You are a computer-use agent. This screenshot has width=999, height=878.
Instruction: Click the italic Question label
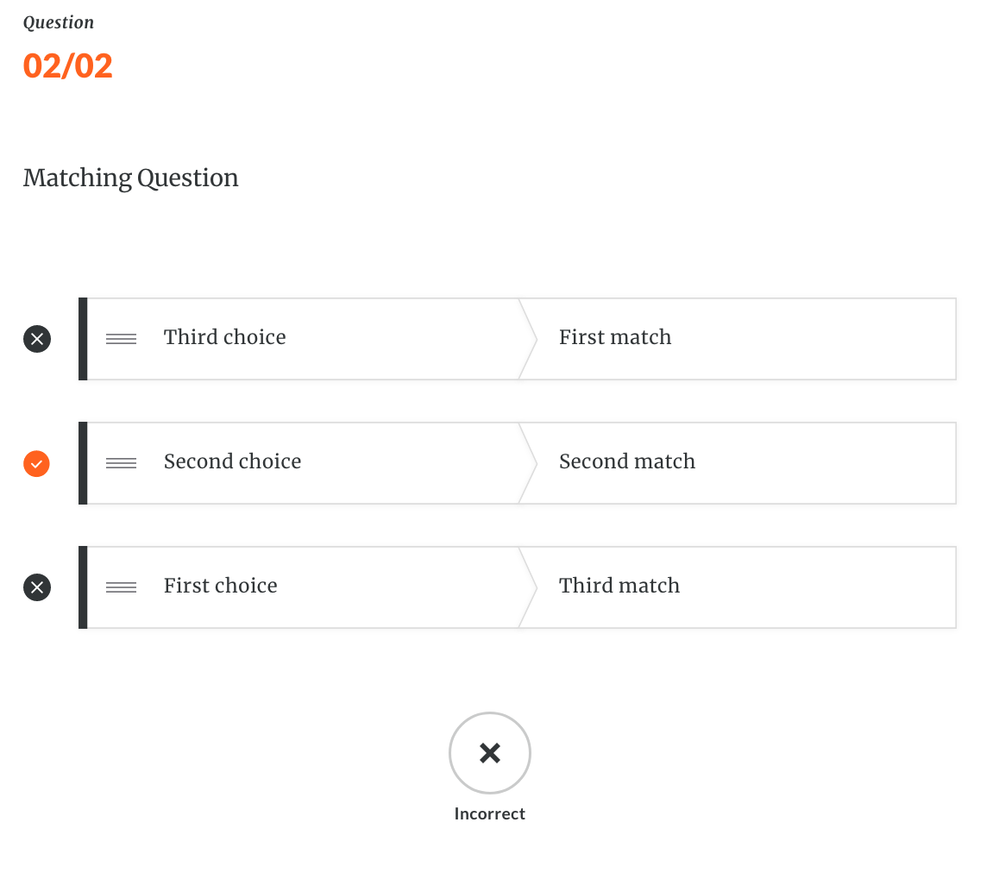58,22
